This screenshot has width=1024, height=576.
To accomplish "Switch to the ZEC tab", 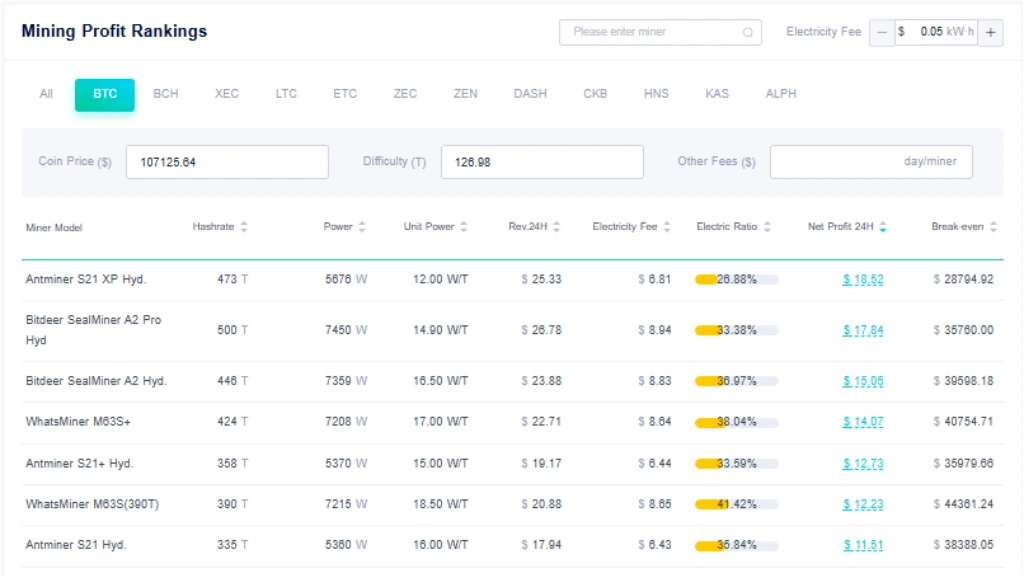I will point(405,94).
